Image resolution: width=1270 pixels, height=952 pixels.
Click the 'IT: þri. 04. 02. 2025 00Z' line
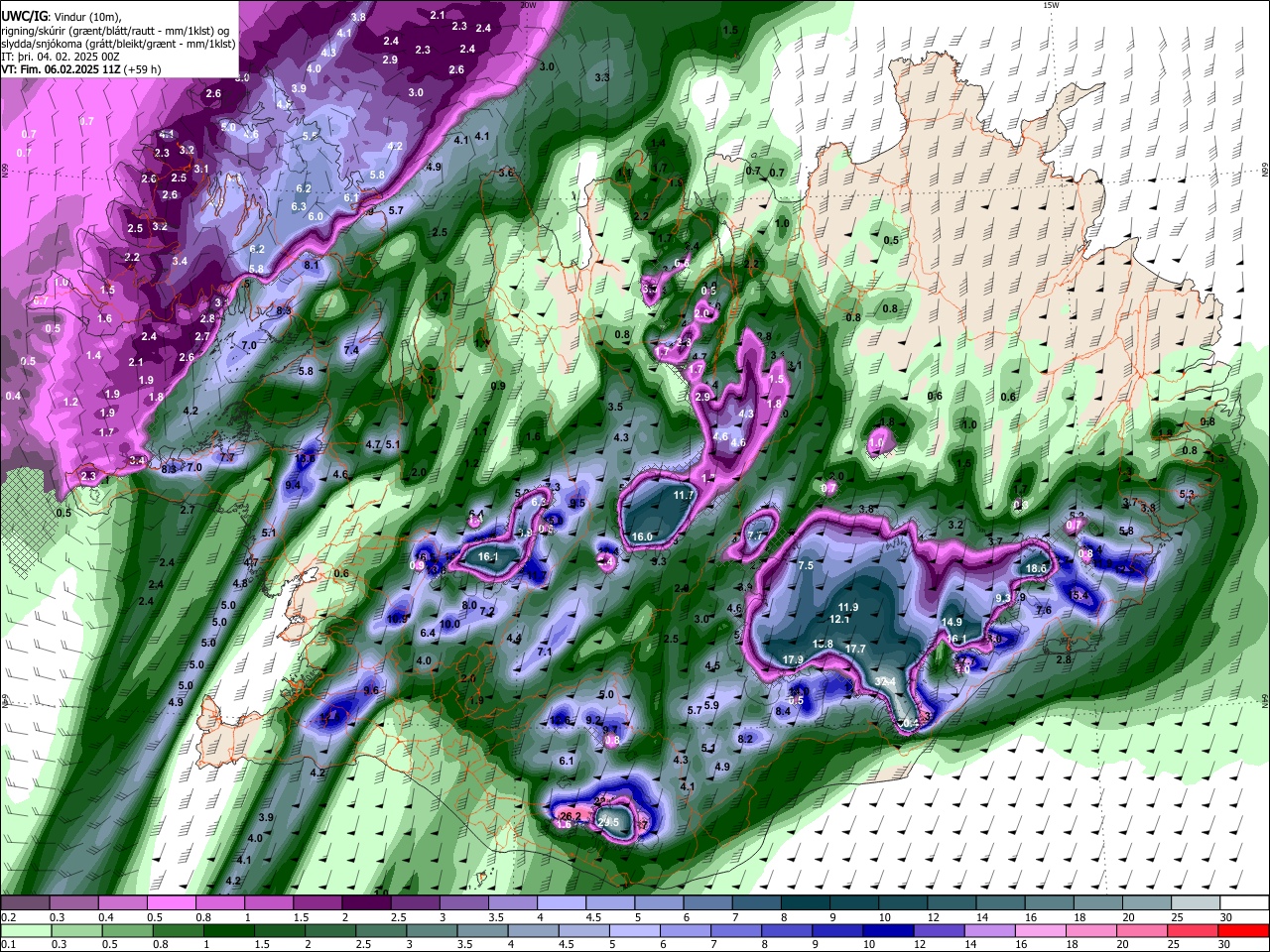[62, 57]
